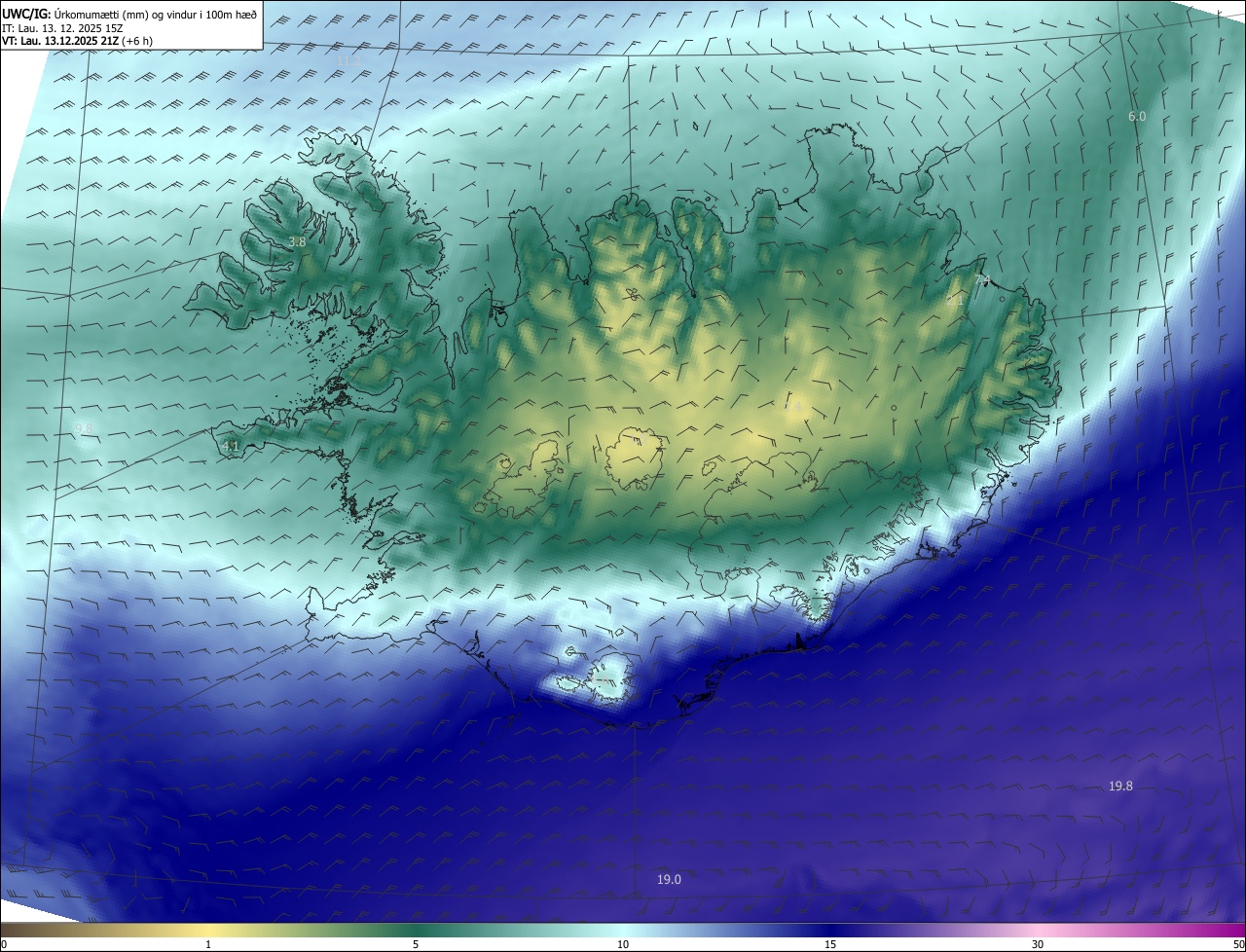Screen dimensions: 1246x952
Task: Click the 19.8 value in the southeast sea
Action: 1120,787
